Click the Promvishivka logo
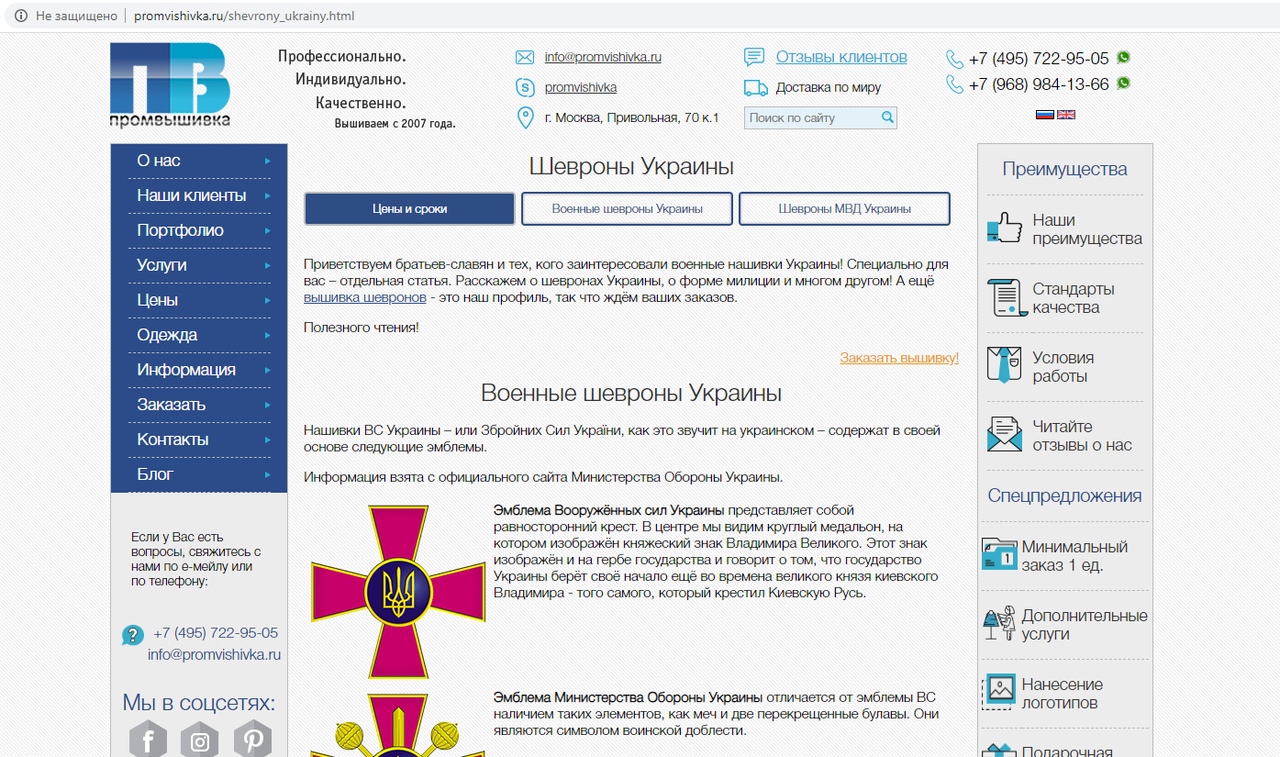The width and height of the screenshot is (1280, 757). pyautogui.click(x=170, y=85)
